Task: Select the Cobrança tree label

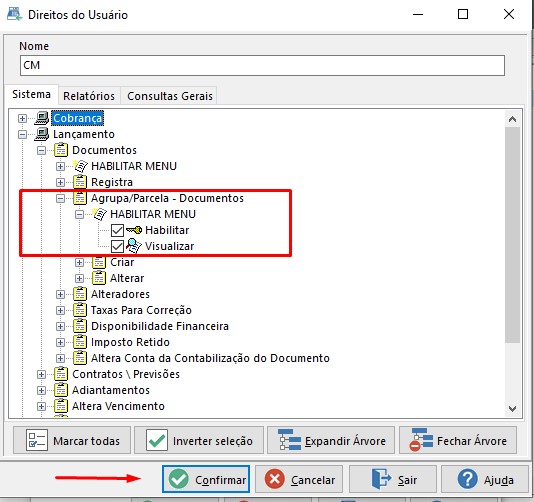Action: click(77, 118)
